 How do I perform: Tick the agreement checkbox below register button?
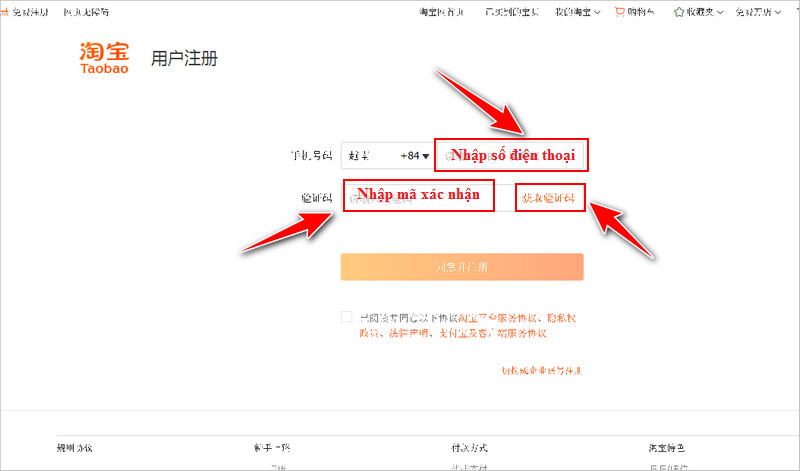pyautogui.click(x=347, y=317)
